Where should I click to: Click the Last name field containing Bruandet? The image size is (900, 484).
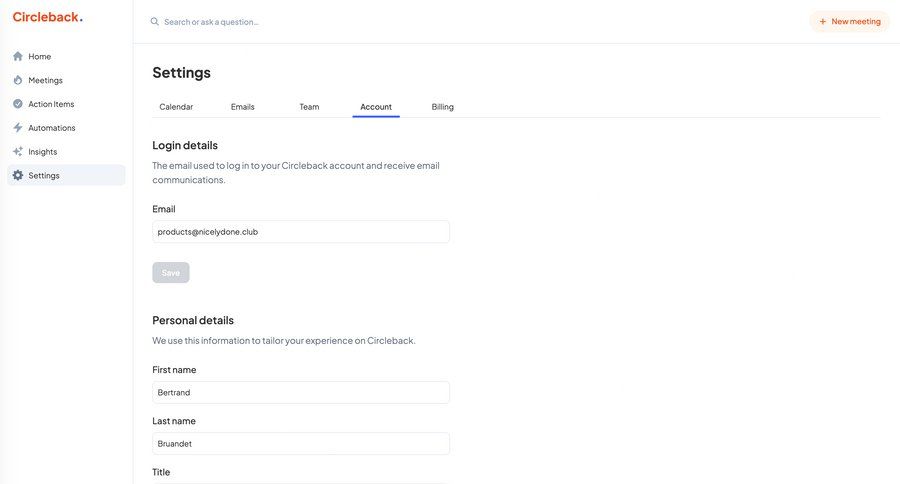(300, 444)
